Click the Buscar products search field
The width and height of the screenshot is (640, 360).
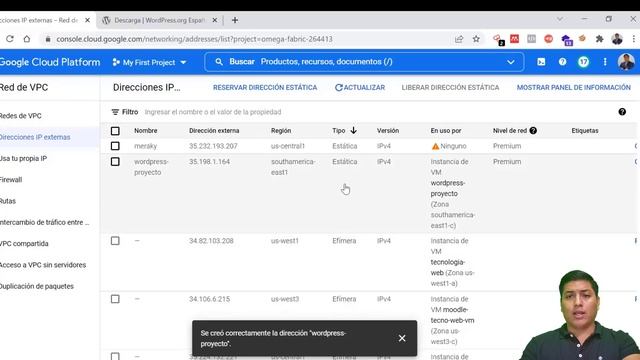click(364, 62)
